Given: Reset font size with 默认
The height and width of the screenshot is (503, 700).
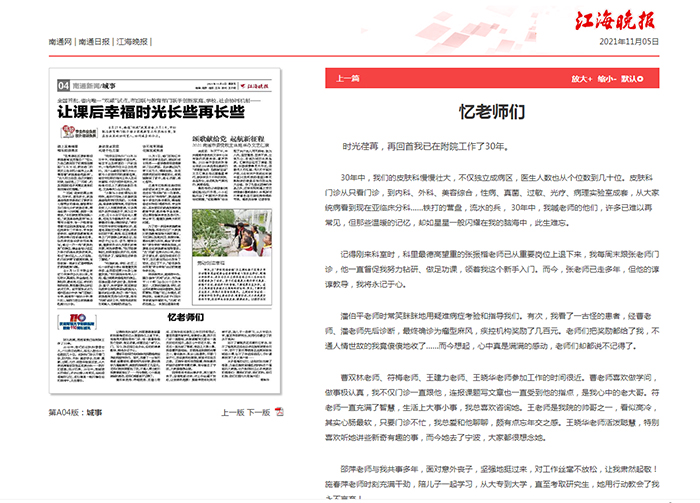Looking at the screenshot, I should (x=631, y=78).
